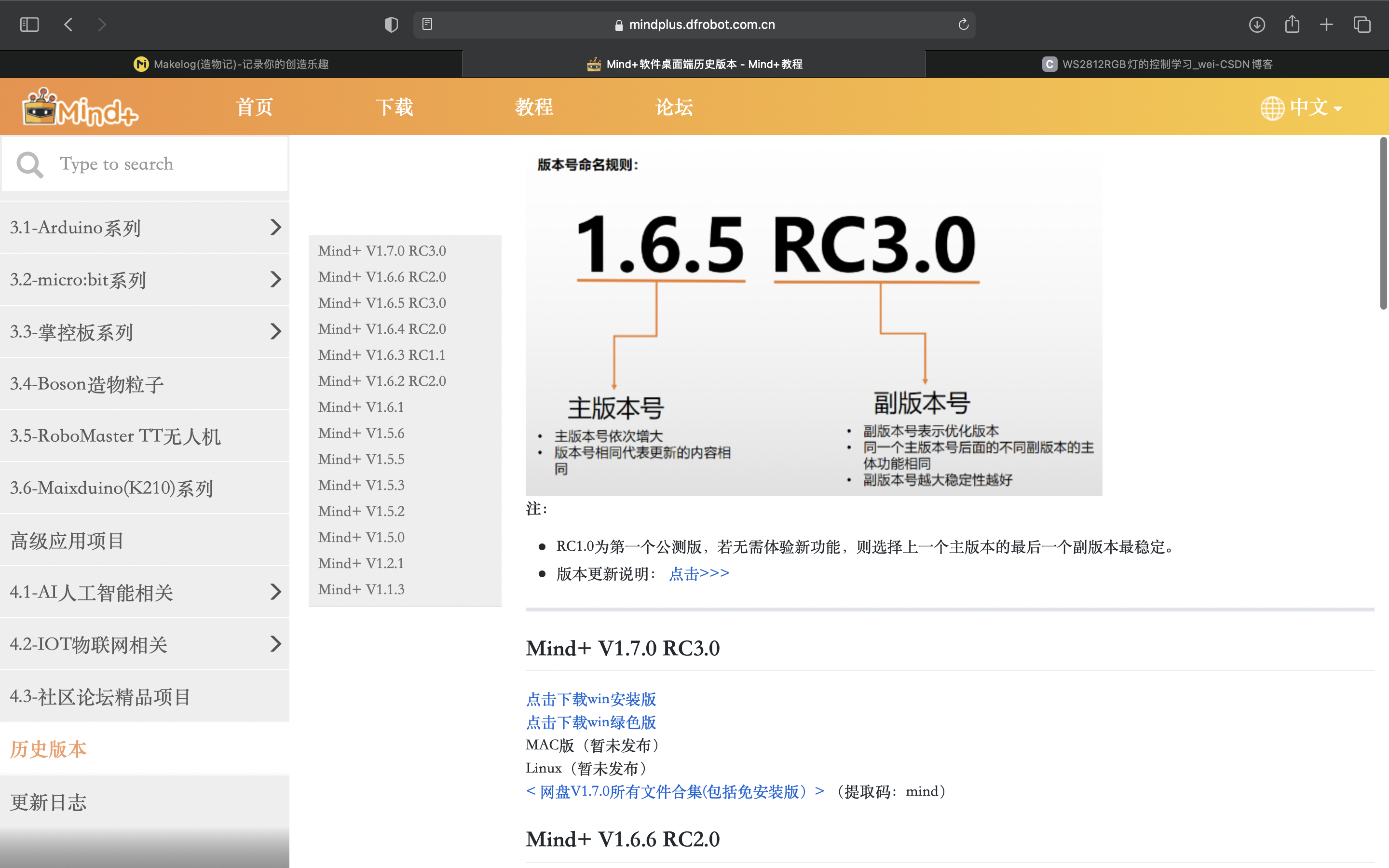
Task: Focus the Type to search field
Action: 145,164
